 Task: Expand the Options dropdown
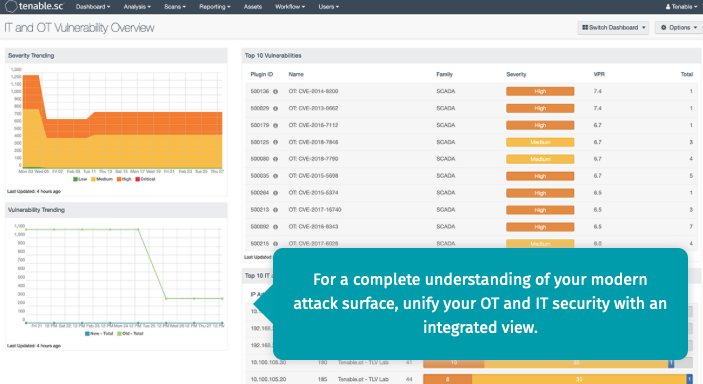pos(679,27)
